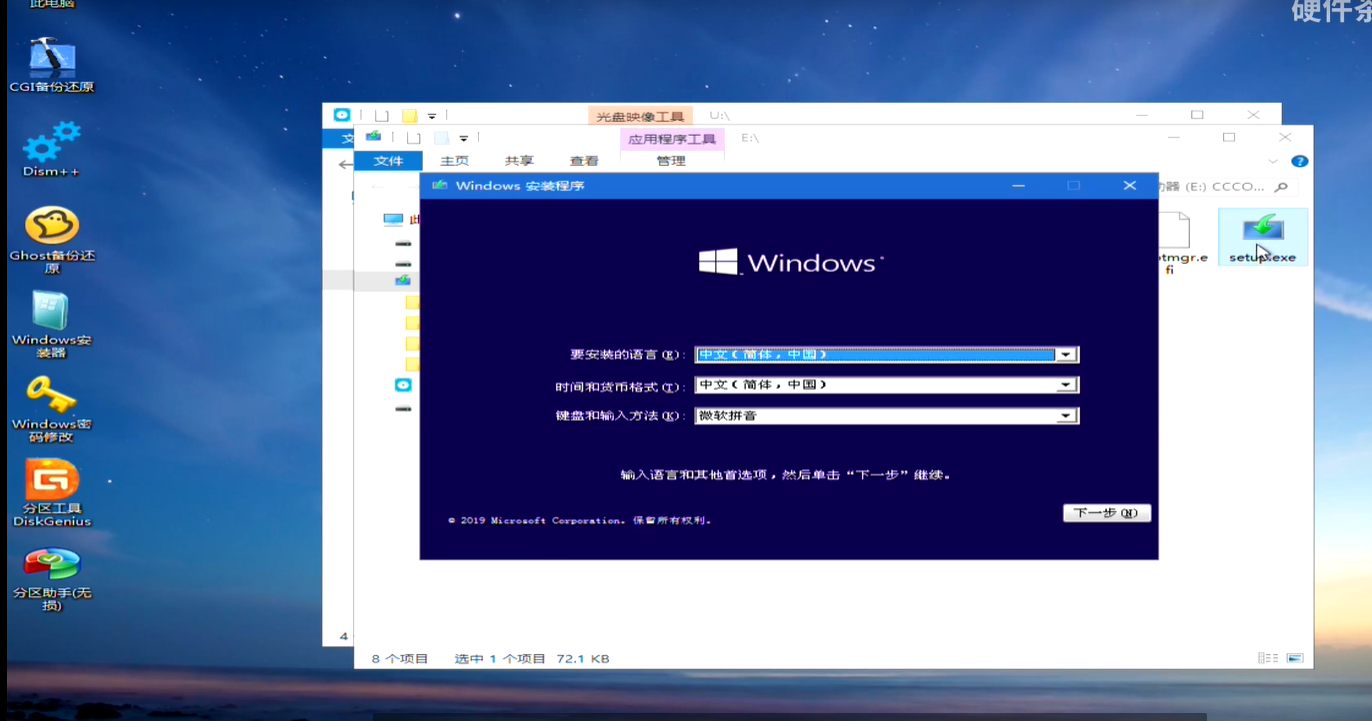Launch the Windows安装器 desktop shortcut

[x=51, y=325]
